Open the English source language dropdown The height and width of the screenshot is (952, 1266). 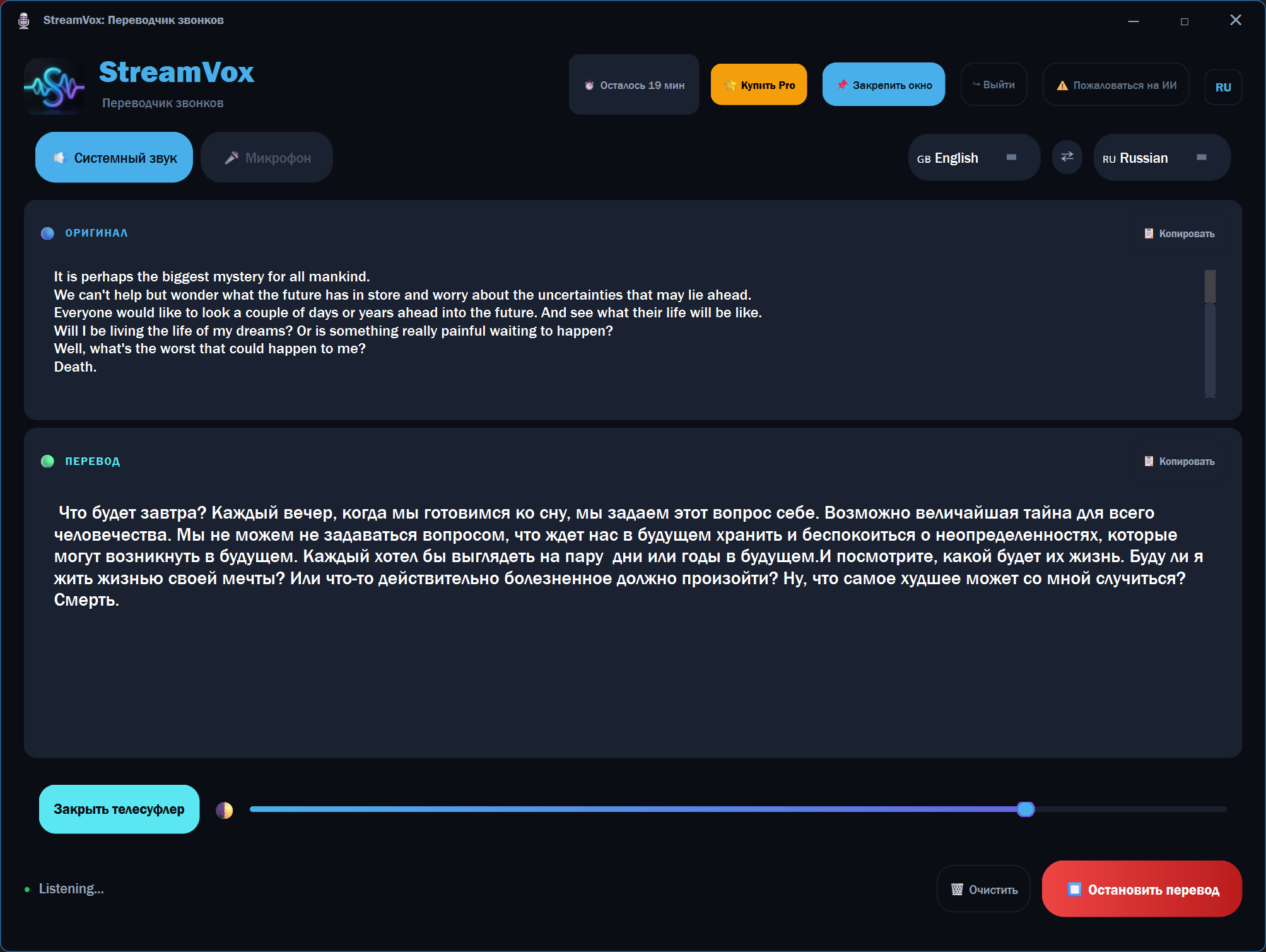[x=973, y=157]
